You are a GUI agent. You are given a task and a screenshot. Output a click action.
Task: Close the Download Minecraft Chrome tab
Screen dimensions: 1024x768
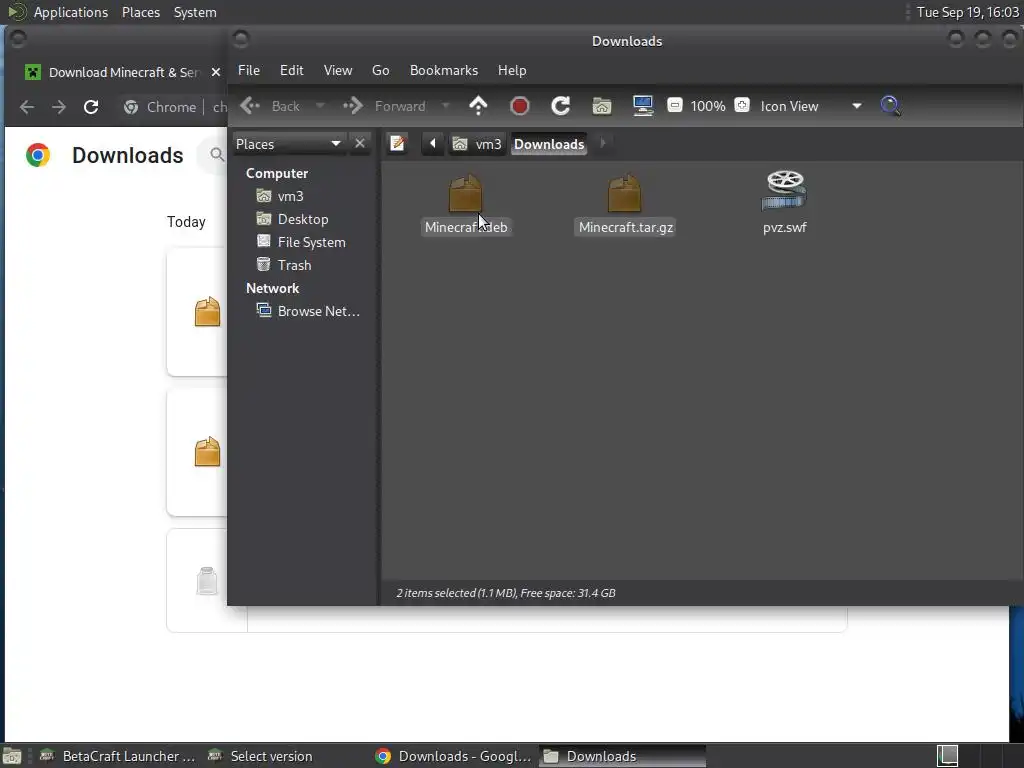[216, 72]
